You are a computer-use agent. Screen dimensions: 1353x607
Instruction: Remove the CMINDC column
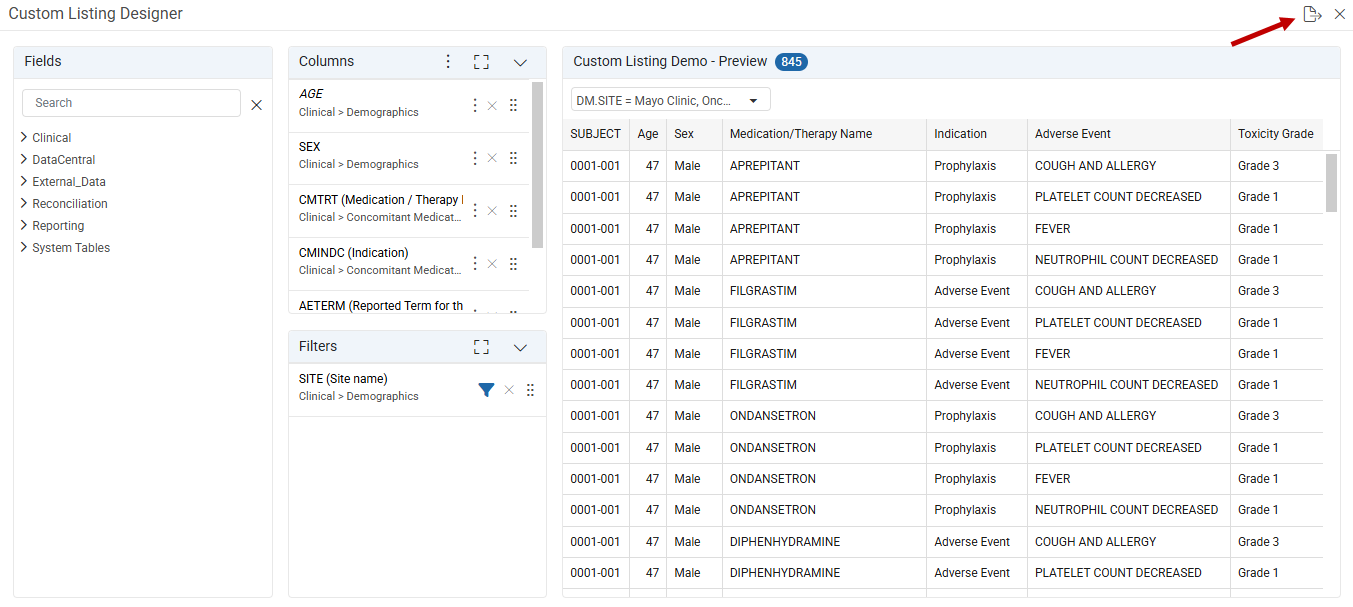click(492, 264)
